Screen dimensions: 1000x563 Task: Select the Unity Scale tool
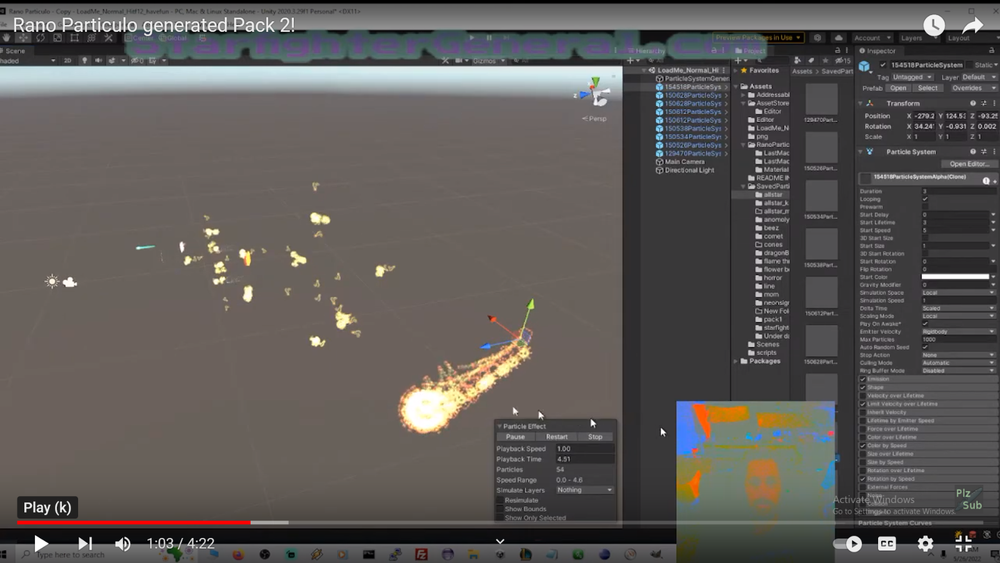click(x=57, y=38)
